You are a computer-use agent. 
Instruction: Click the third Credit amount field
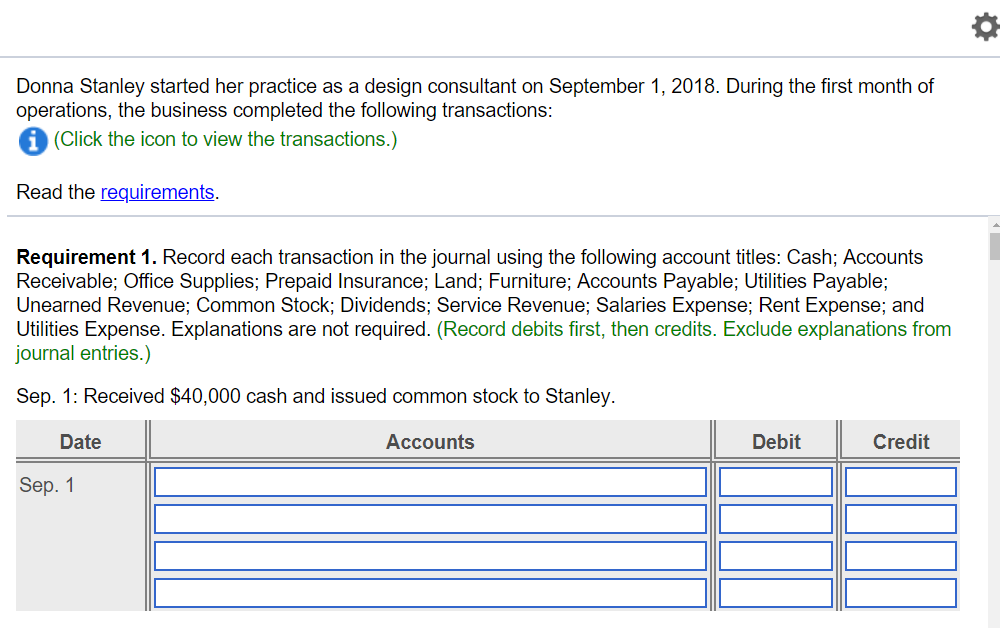[900, 555]
